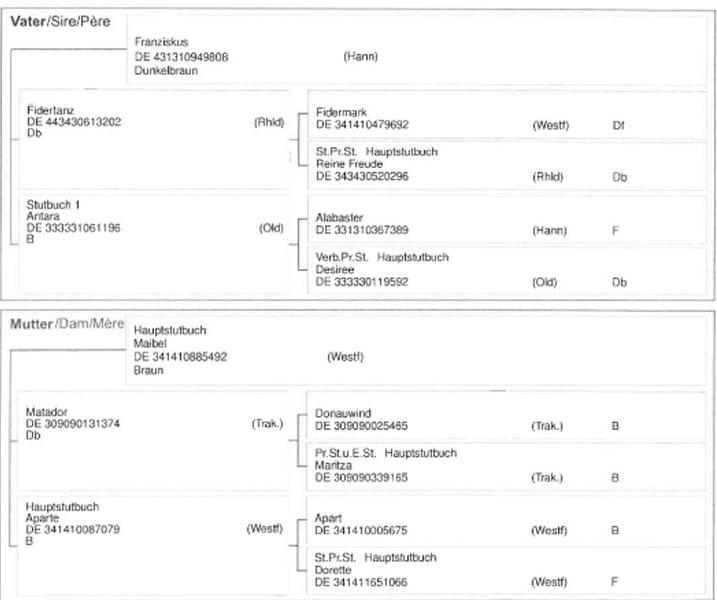This screenshot has width=717, height=600.
Task: Select Alabaster in the pedigree tree
Action: tap(338, 217)
